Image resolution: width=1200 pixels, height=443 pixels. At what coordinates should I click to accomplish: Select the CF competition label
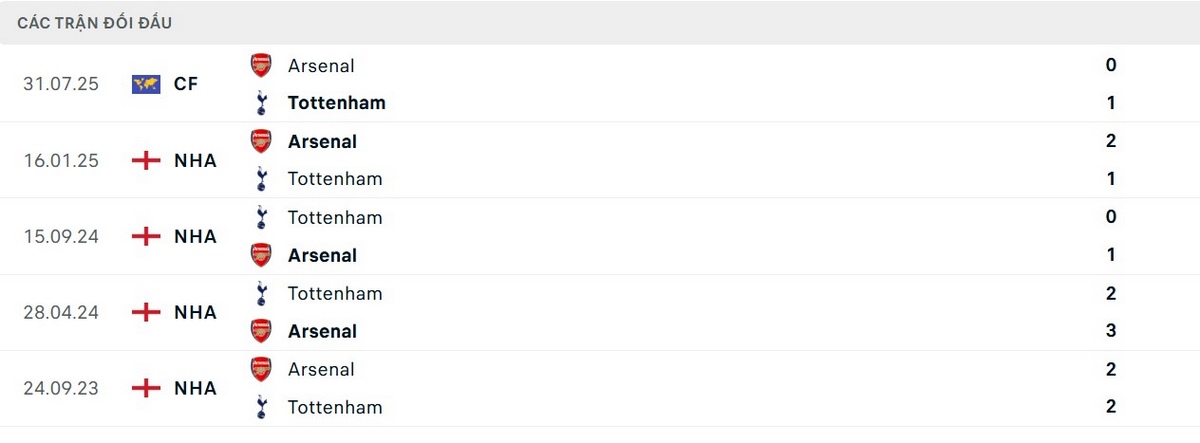[x=186, y=84]
